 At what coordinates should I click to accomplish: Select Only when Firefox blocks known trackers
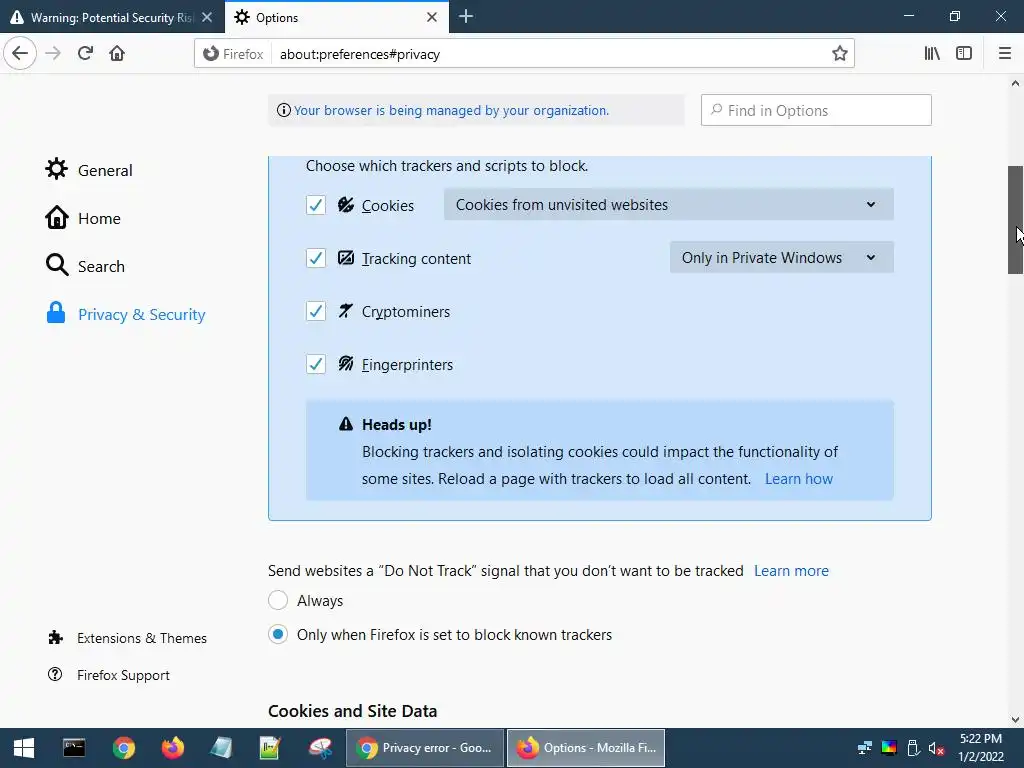tap(278, 634)
